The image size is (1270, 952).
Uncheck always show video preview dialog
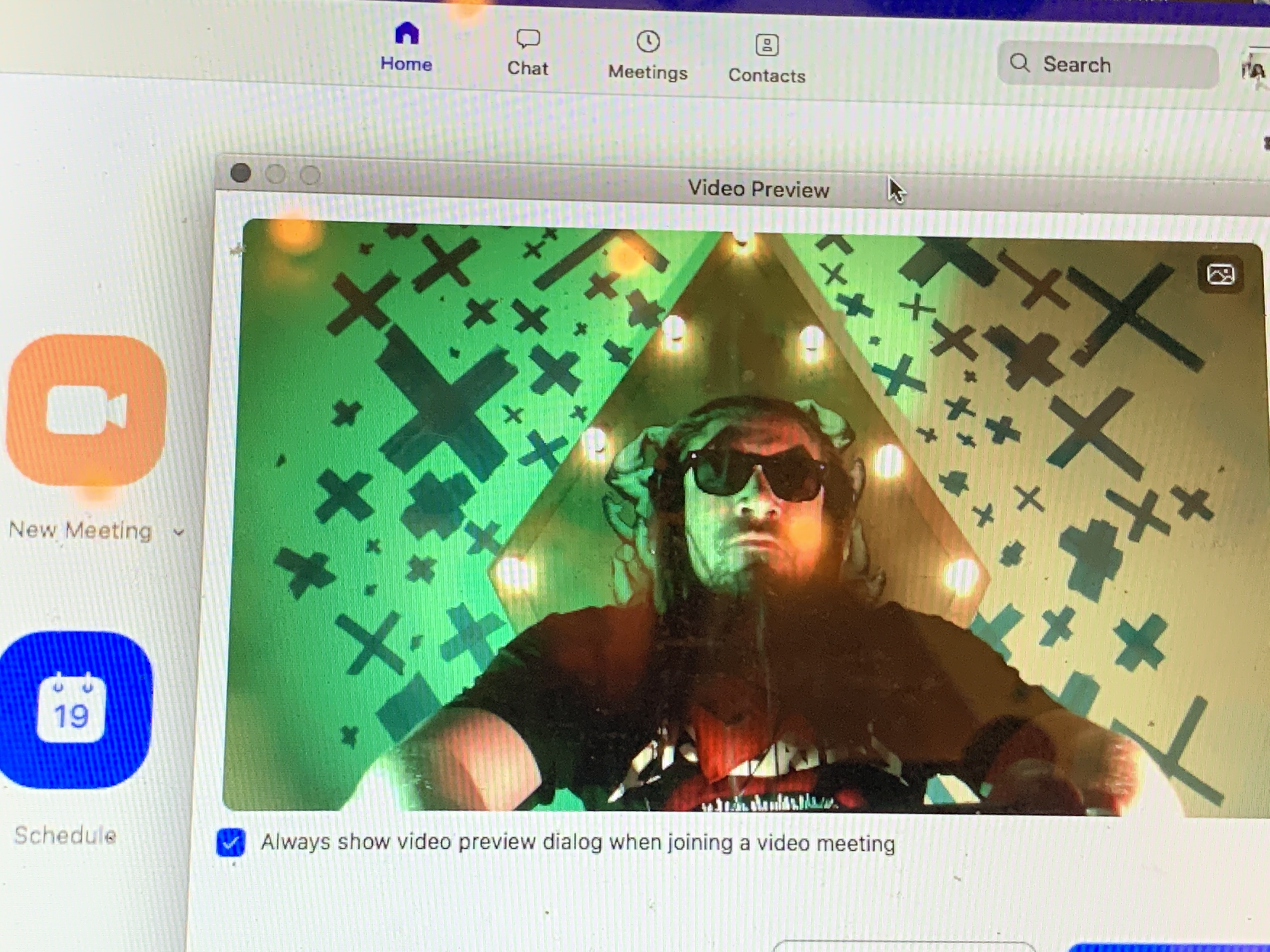231,843
